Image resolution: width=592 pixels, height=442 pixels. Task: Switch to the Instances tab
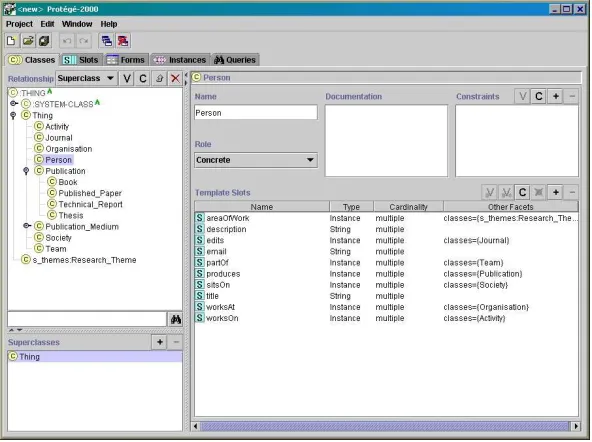coord(180,60)
